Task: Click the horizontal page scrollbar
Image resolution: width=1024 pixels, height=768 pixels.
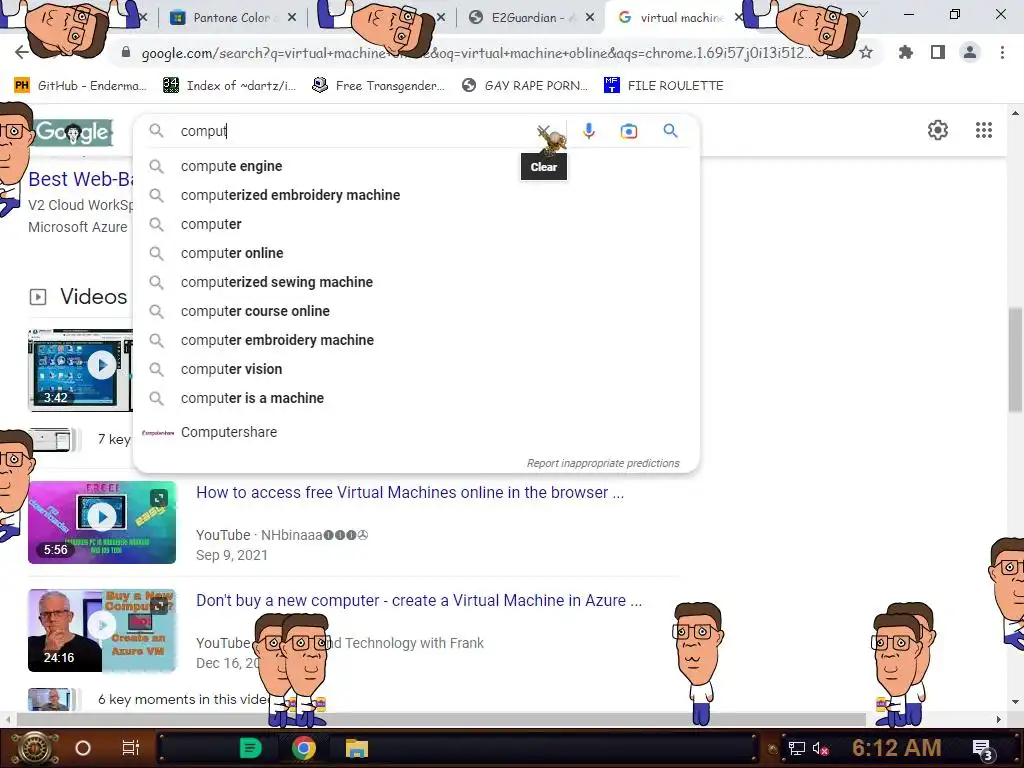Action: [x=441, y=719]
